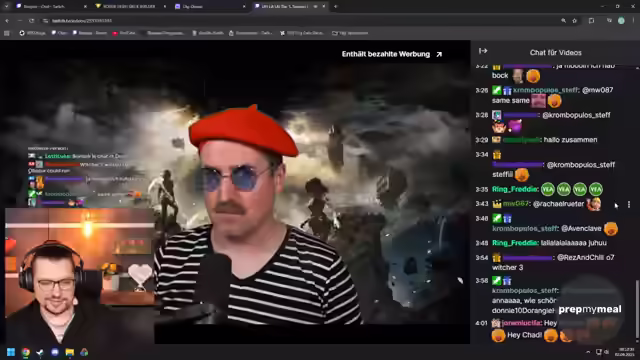640x360 pixels.
Task: Open the Windows Start menu
Action: click(x=11, y=352)
